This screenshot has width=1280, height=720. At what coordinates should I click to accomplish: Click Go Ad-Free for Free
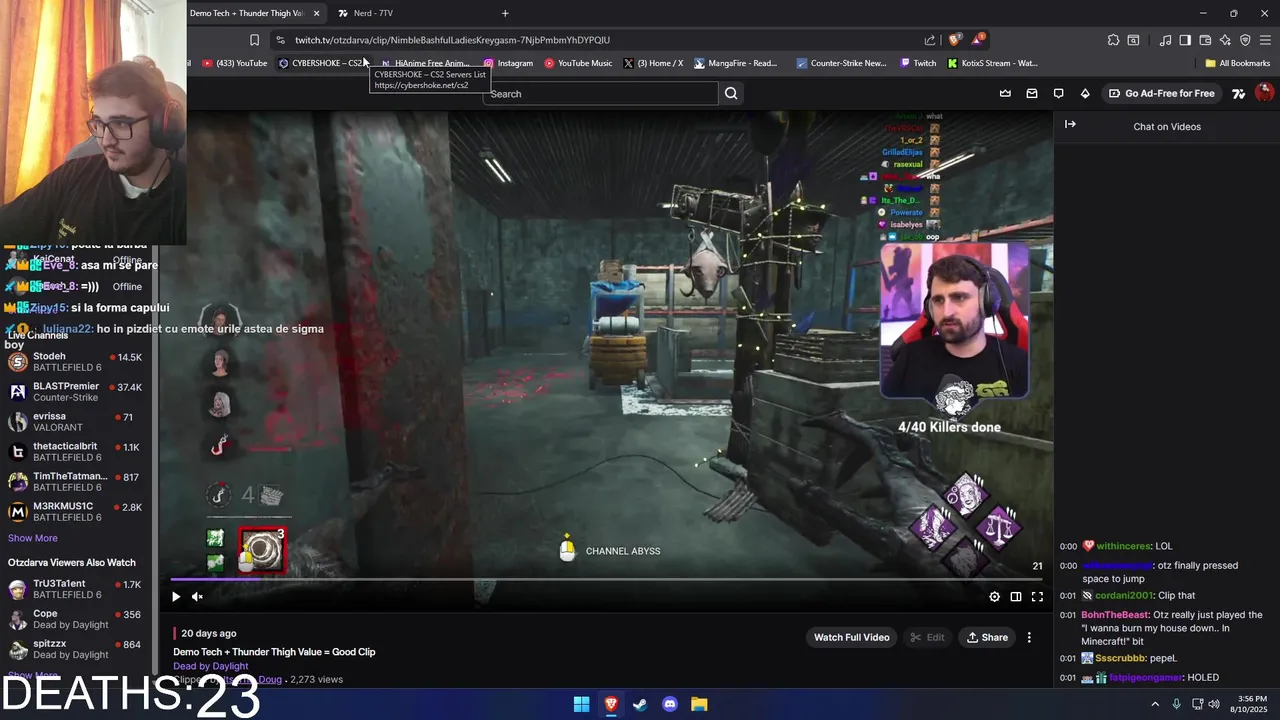pyautogui.click(x=1162, y=93)
